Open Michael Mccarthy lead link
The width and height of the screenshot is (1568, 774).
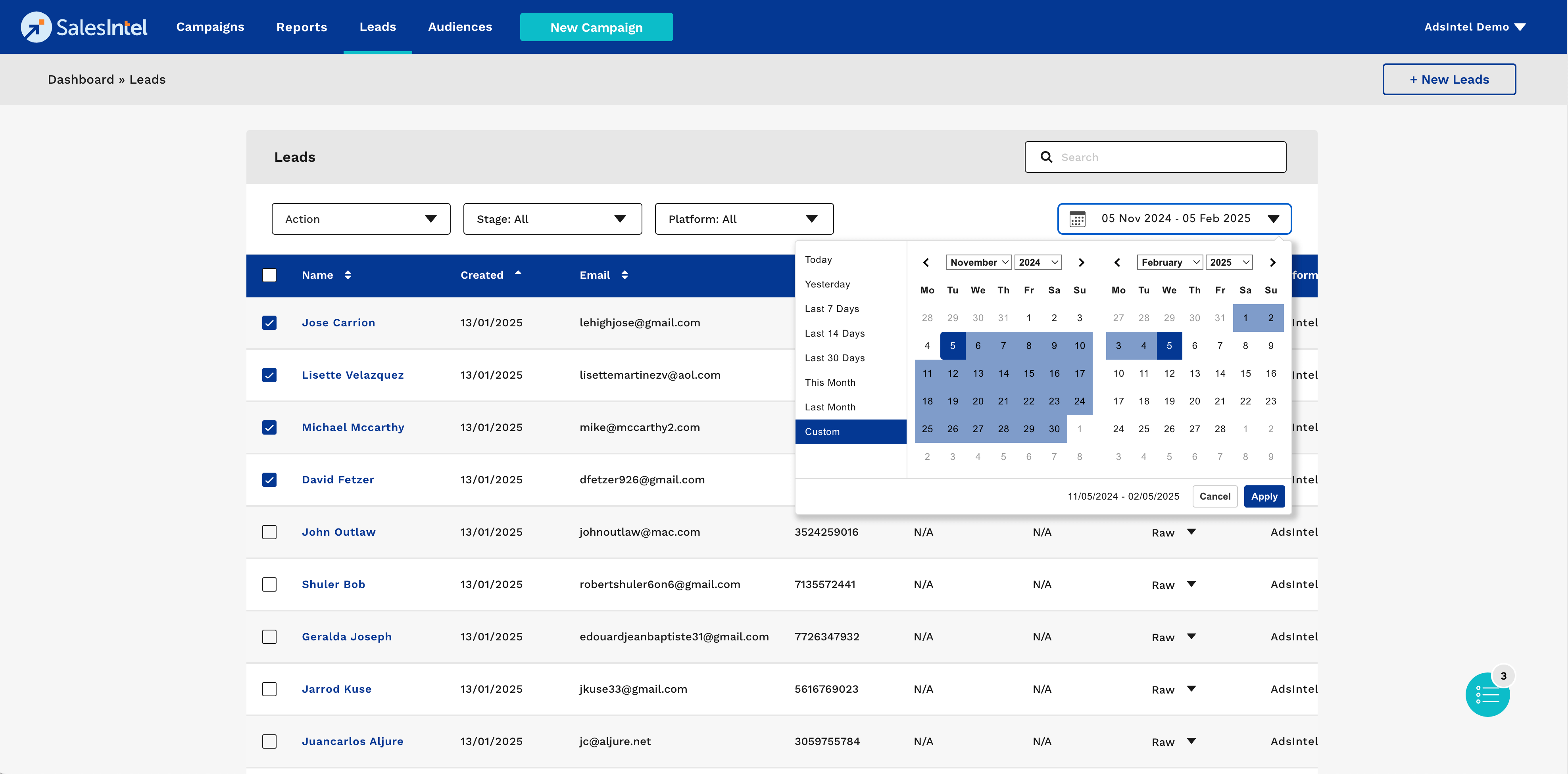click(x=352, y=427)
